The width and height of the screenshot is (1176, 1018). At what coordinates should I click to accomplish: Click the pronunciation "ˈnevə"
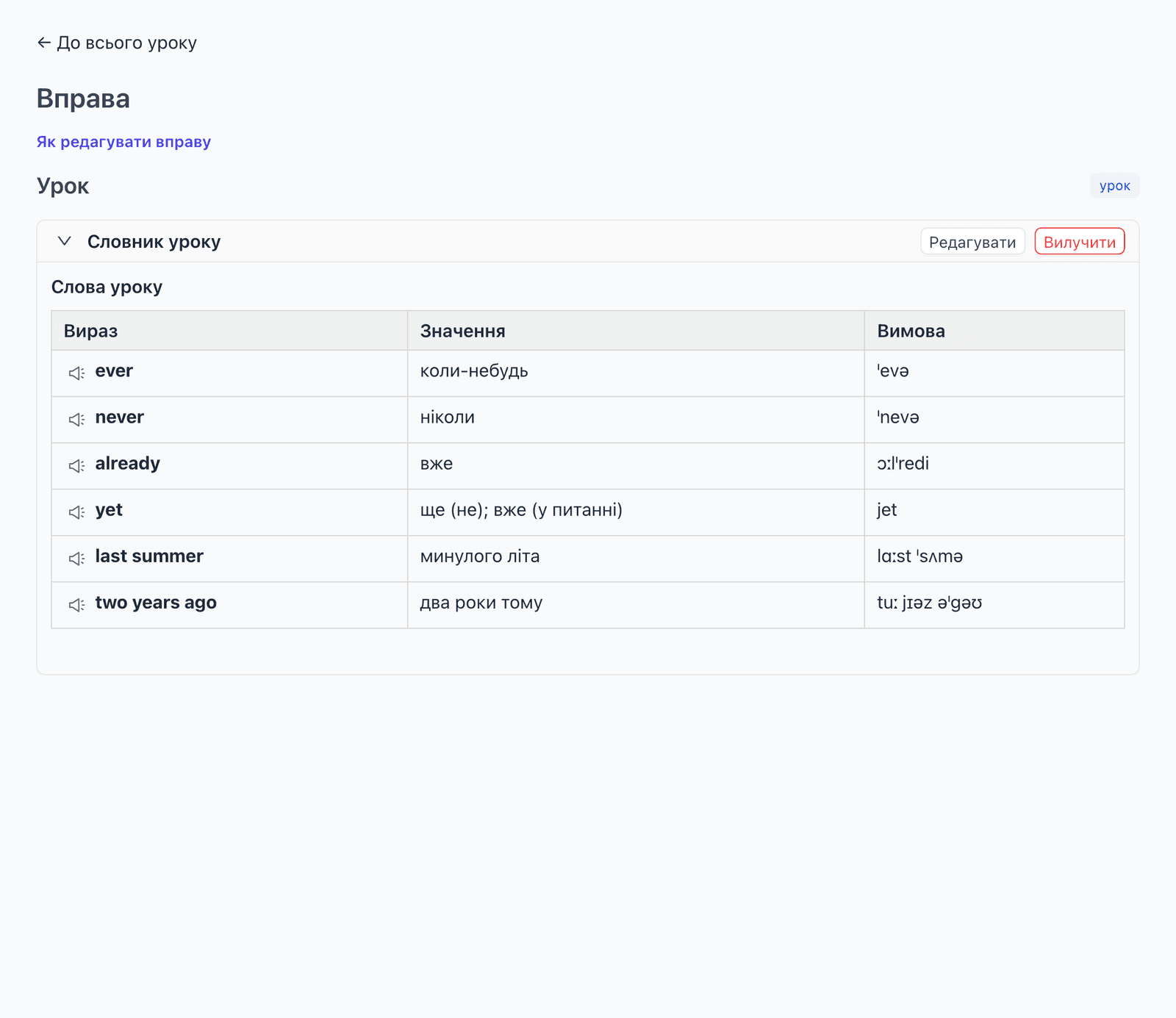click(x=898, y=417)
